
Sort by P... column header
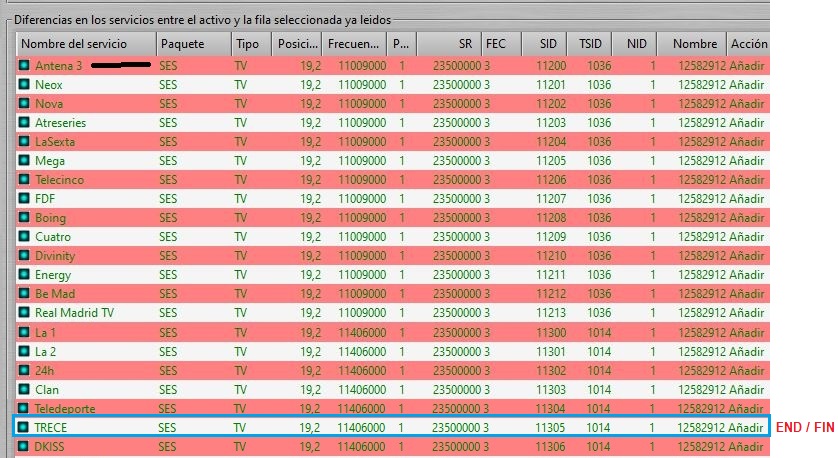(x=401, y=44)
